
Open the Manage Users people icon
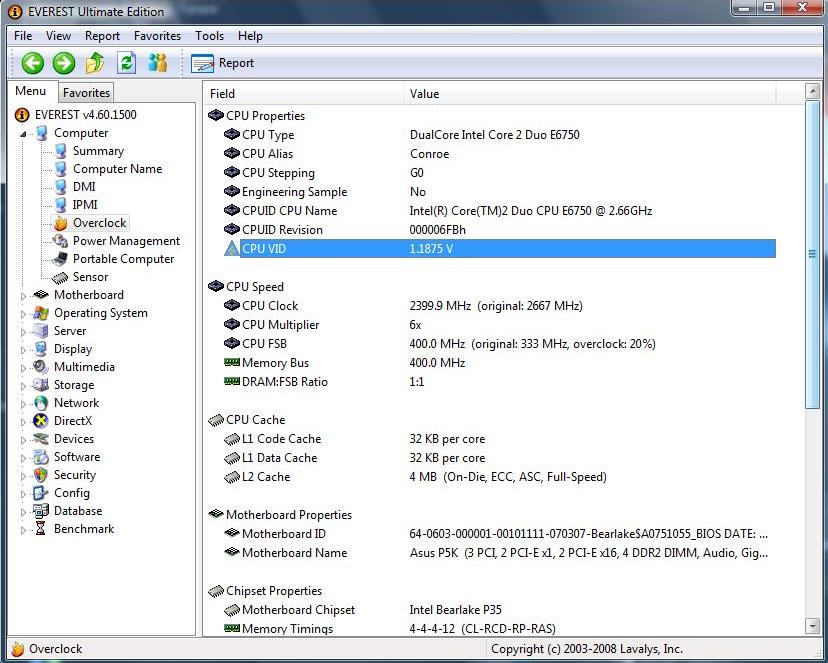pos(157,63)
